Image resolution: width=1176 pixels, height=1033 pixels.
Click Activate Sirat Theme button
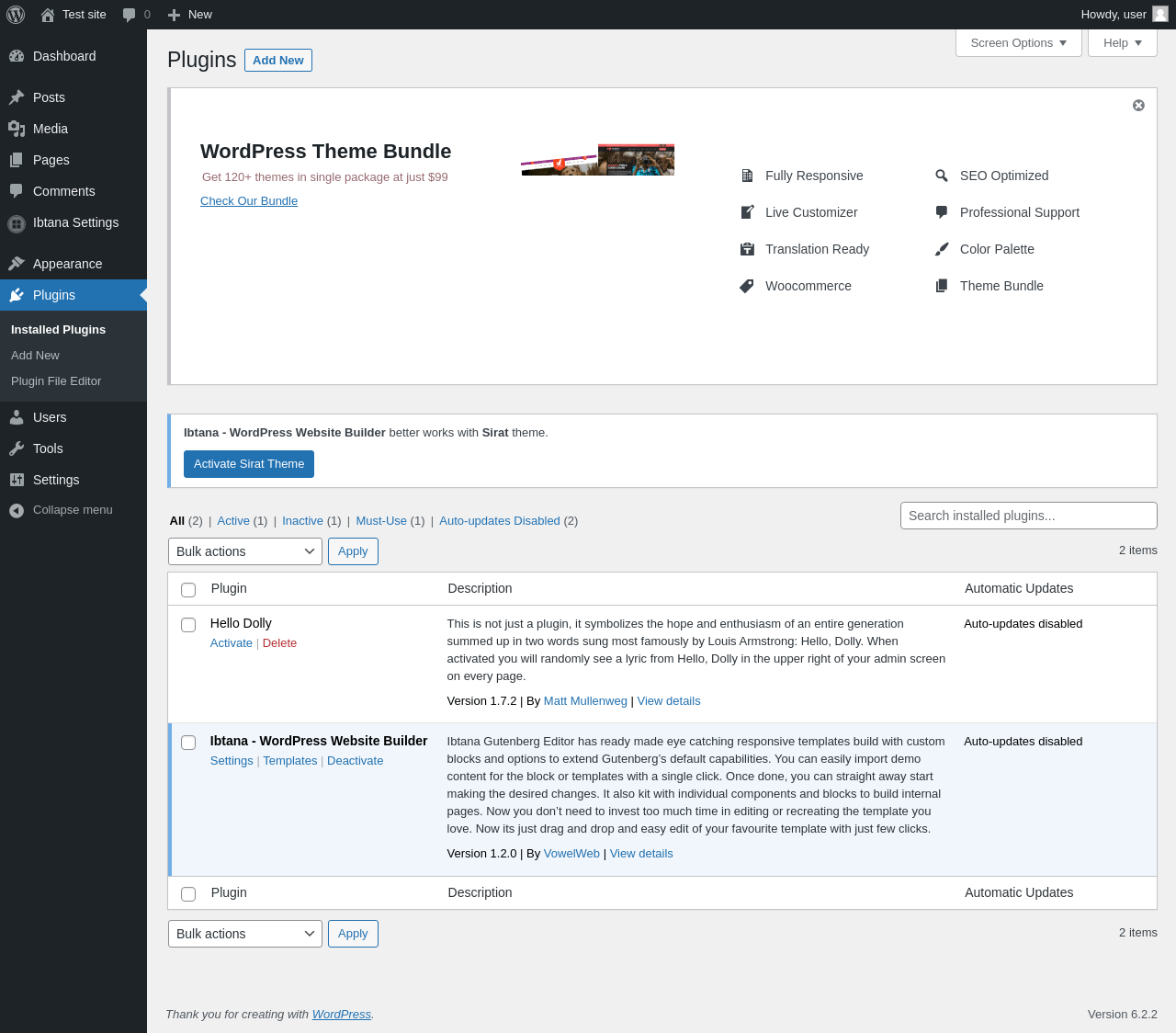pyautogui.click(x=249, y=464)
